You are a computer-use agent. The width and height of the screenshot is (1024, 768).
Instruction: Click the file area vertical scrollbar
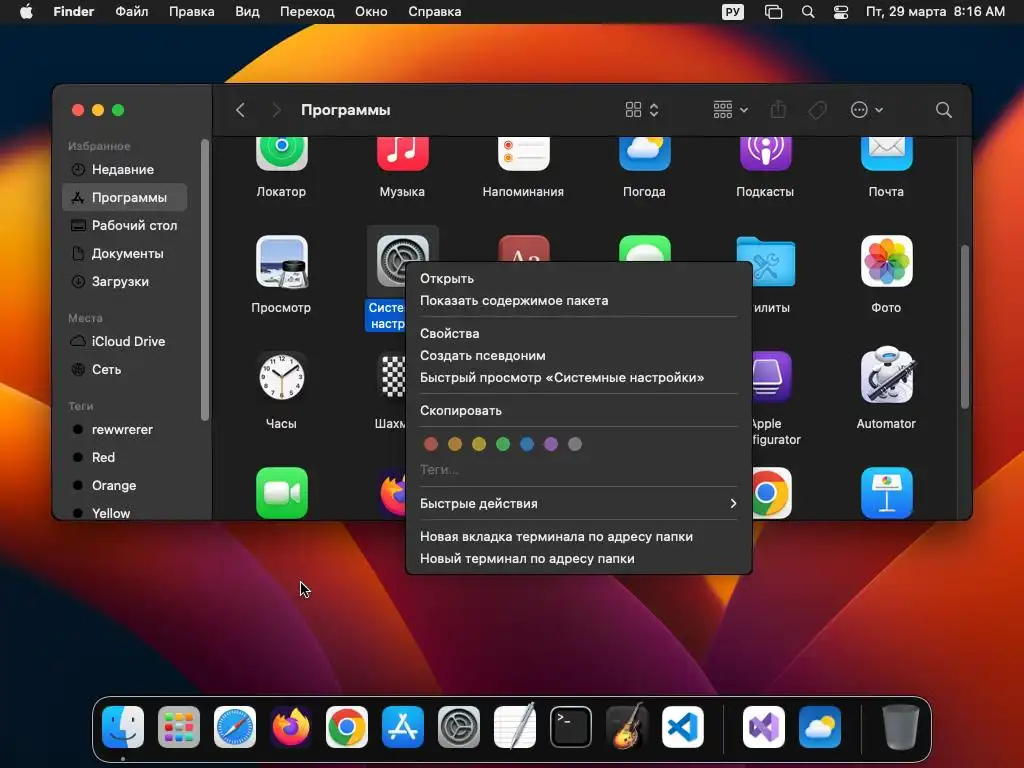point(965,327)
